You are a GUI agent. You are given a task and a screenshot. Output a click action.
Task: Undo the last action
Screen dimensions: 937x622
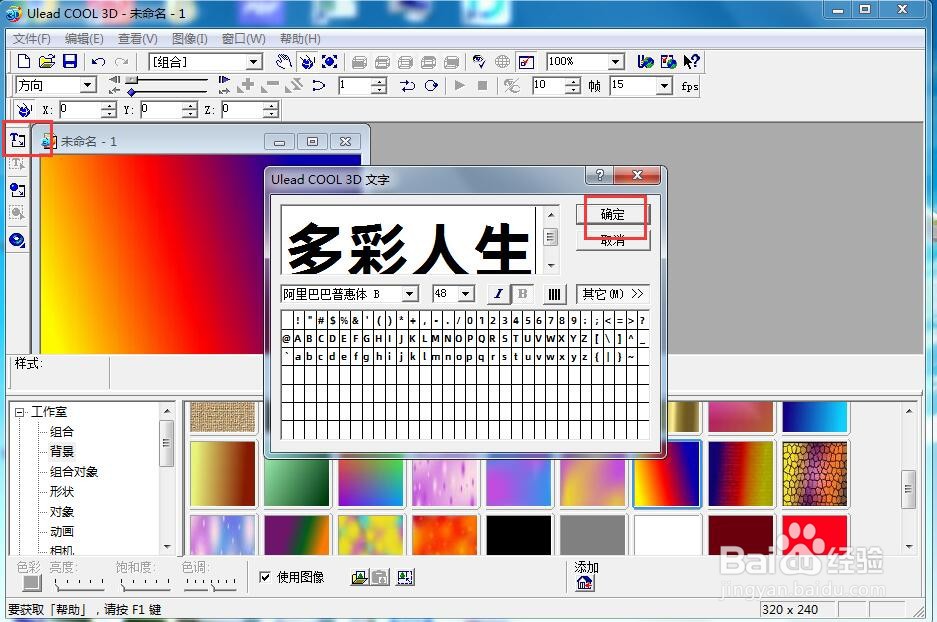(x=99, y=62)
